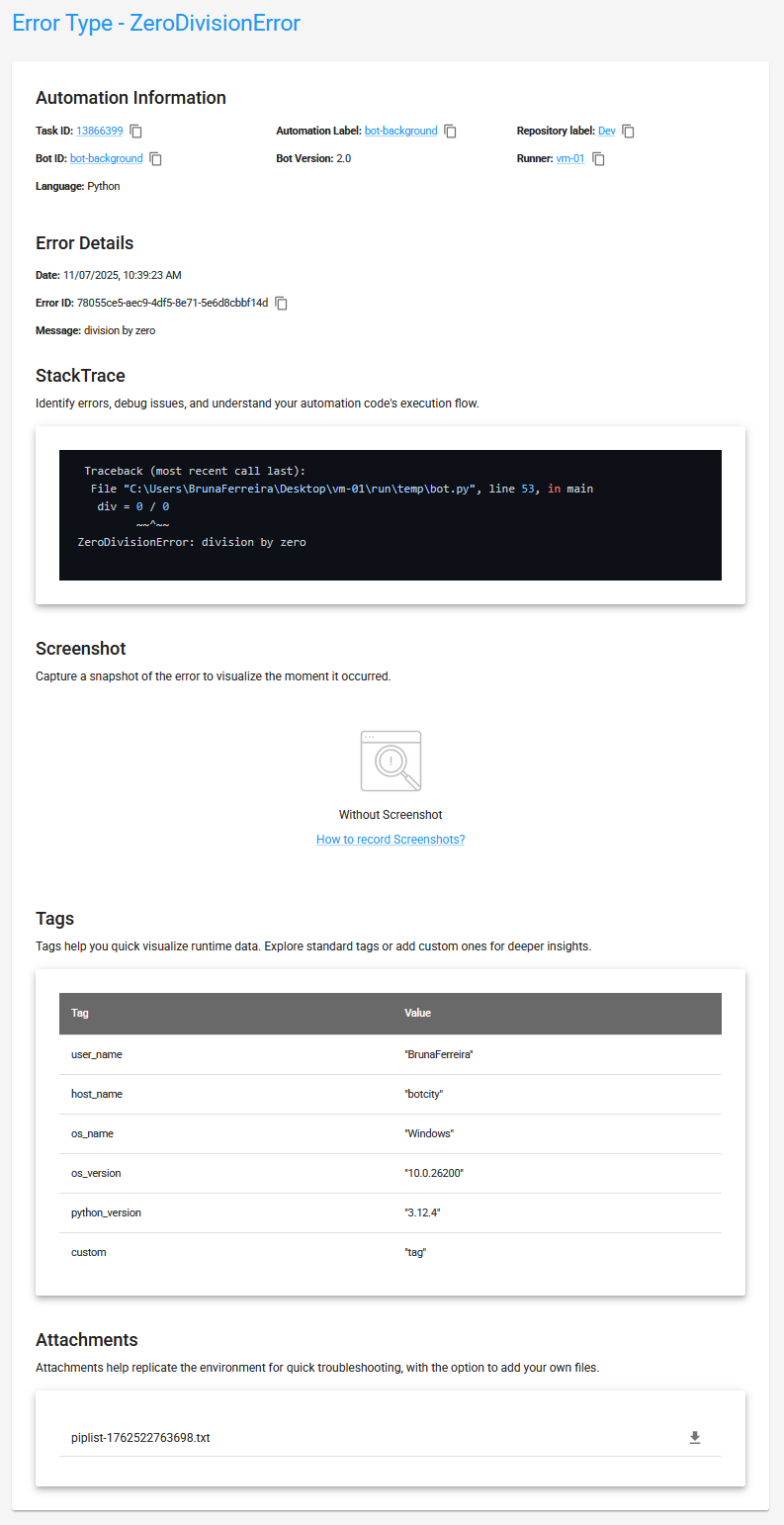Image resolution: width=784 pixels, height=1525 pixels.
Task: Open Task ID 13866399 link
Action: (x=100, y=132)
